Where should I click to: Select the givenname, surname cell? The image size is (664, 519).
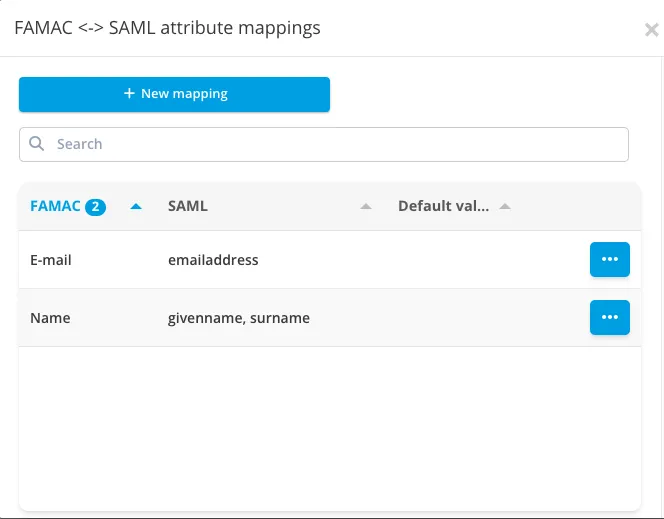click(239, 318)
